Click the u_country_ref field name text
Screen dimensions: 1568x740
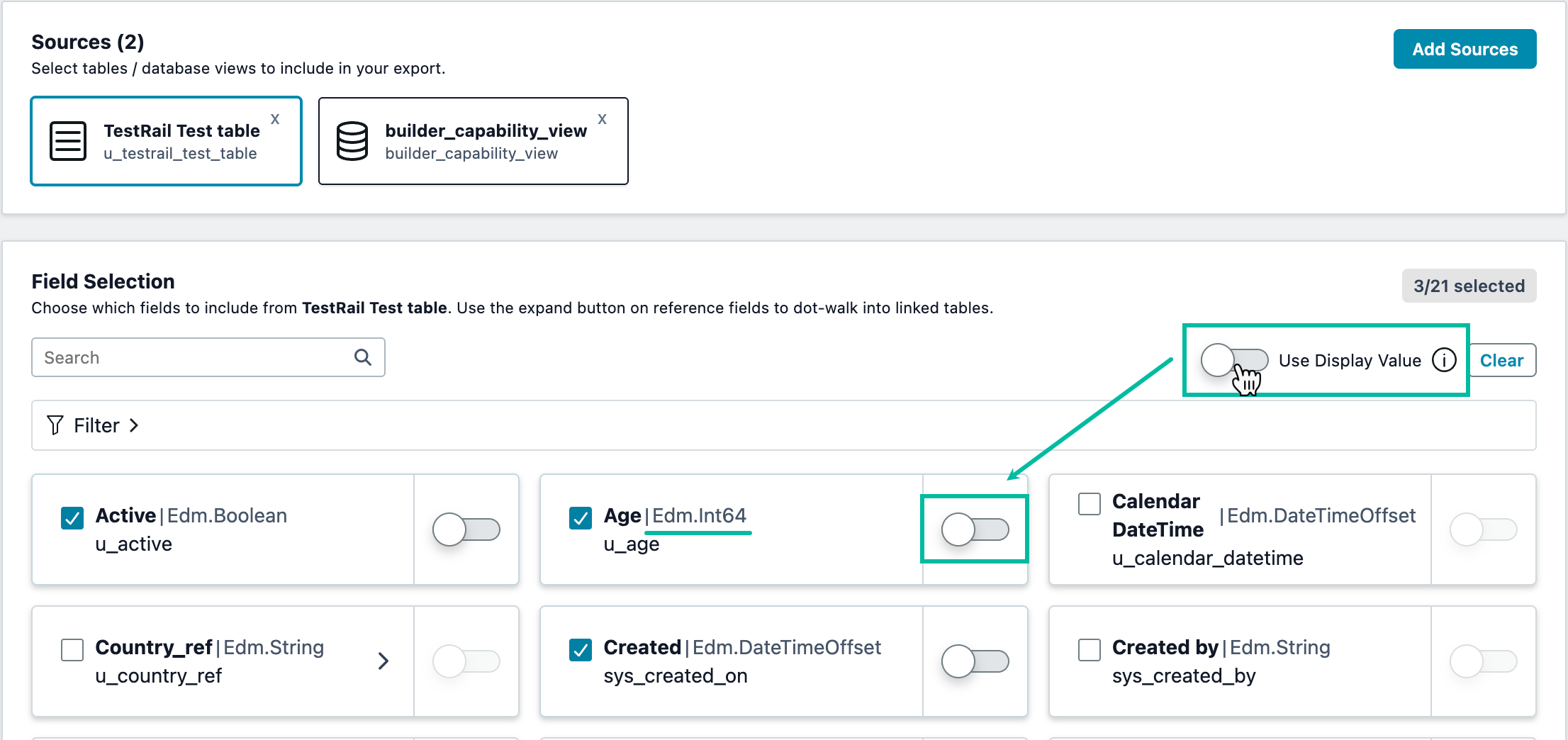[159, 676]
